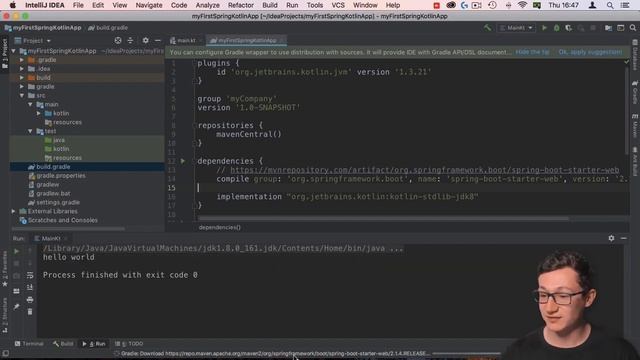Open the run anything icon next to search
Image resolution: width=640 pixels, height=360 pixels.
point(620,28)
